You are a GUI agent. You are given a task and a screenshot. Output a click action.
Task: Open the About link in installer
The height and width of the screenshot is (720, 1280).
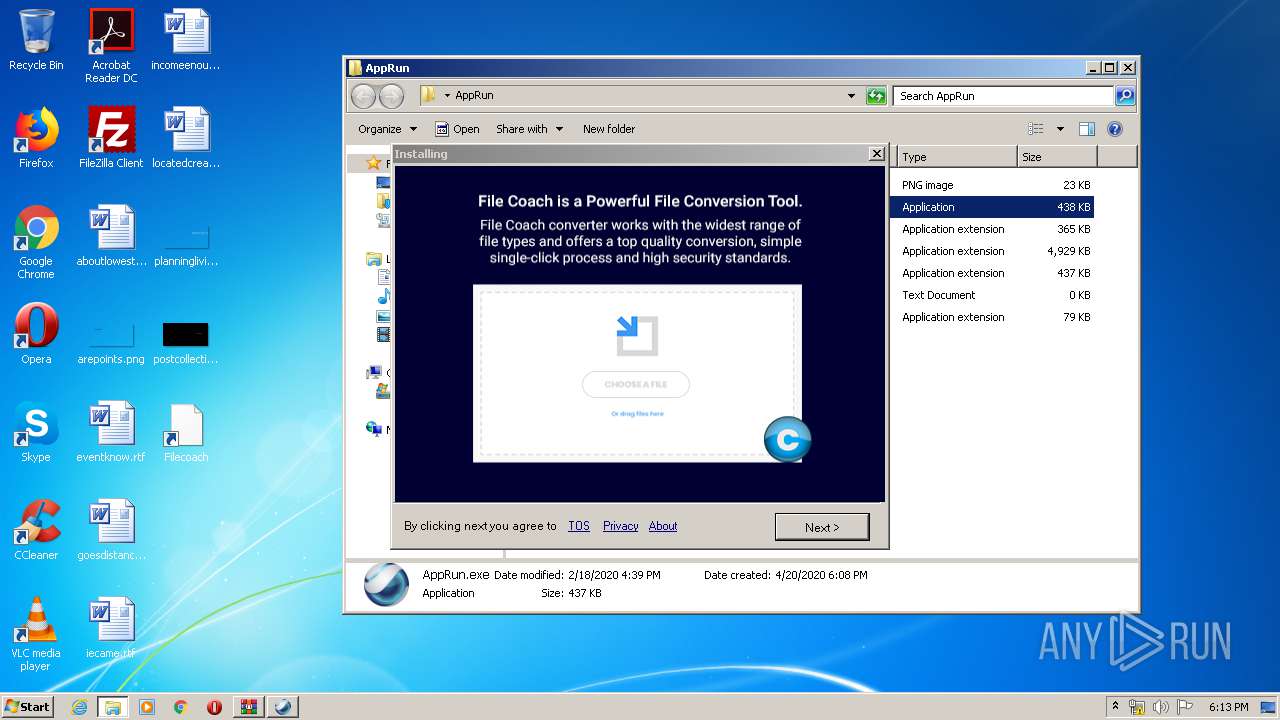663,526
